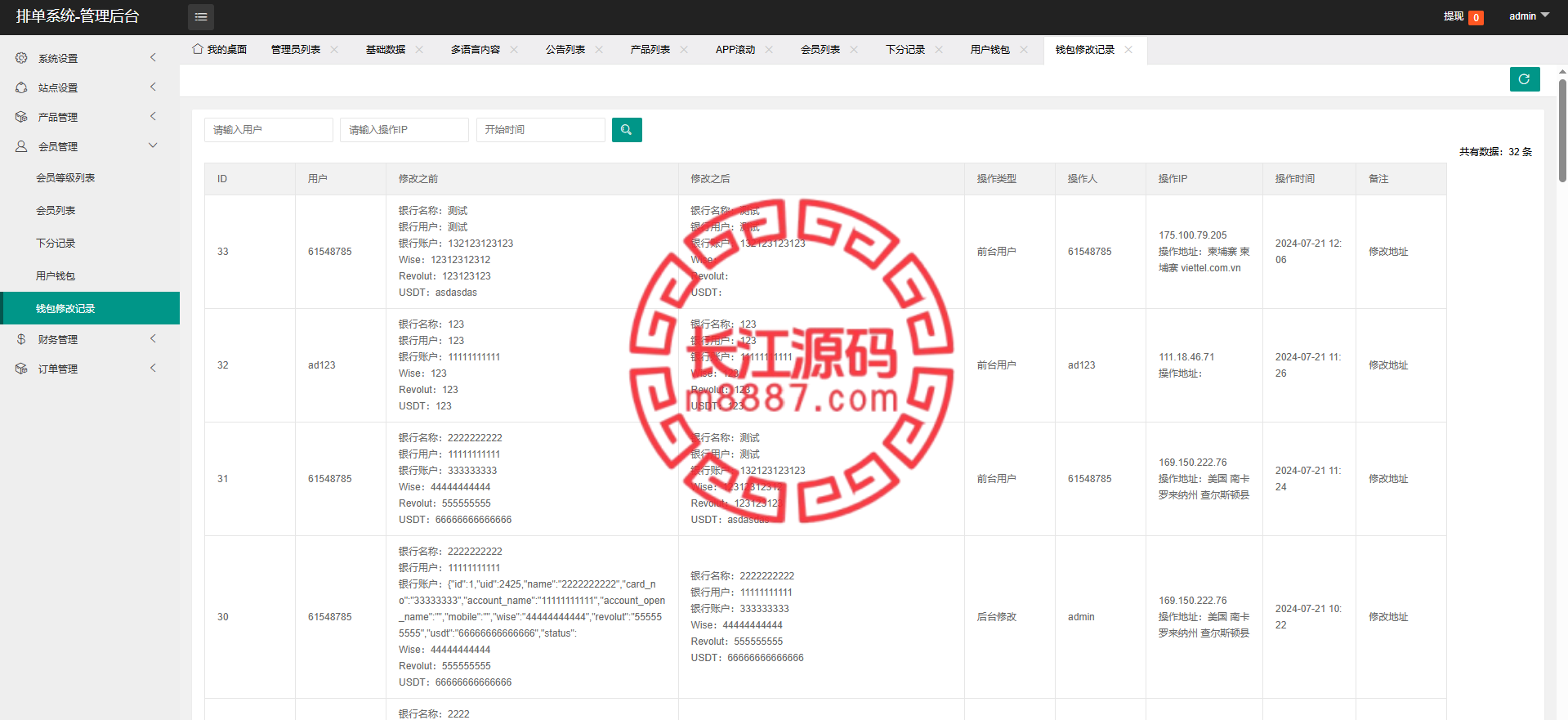Expand the 站点设置 menu chevron
Image resolution: width=1568 pixels, height=720 pixels.
click(153, 87)
